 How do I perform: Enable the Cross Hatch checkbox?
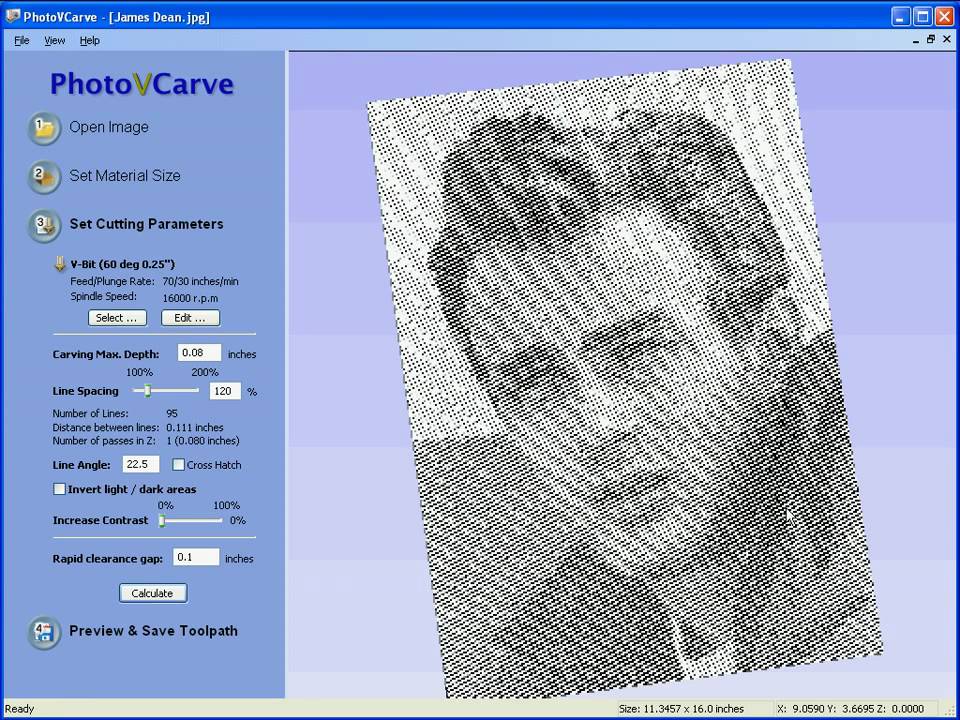(x=178, y=465)
